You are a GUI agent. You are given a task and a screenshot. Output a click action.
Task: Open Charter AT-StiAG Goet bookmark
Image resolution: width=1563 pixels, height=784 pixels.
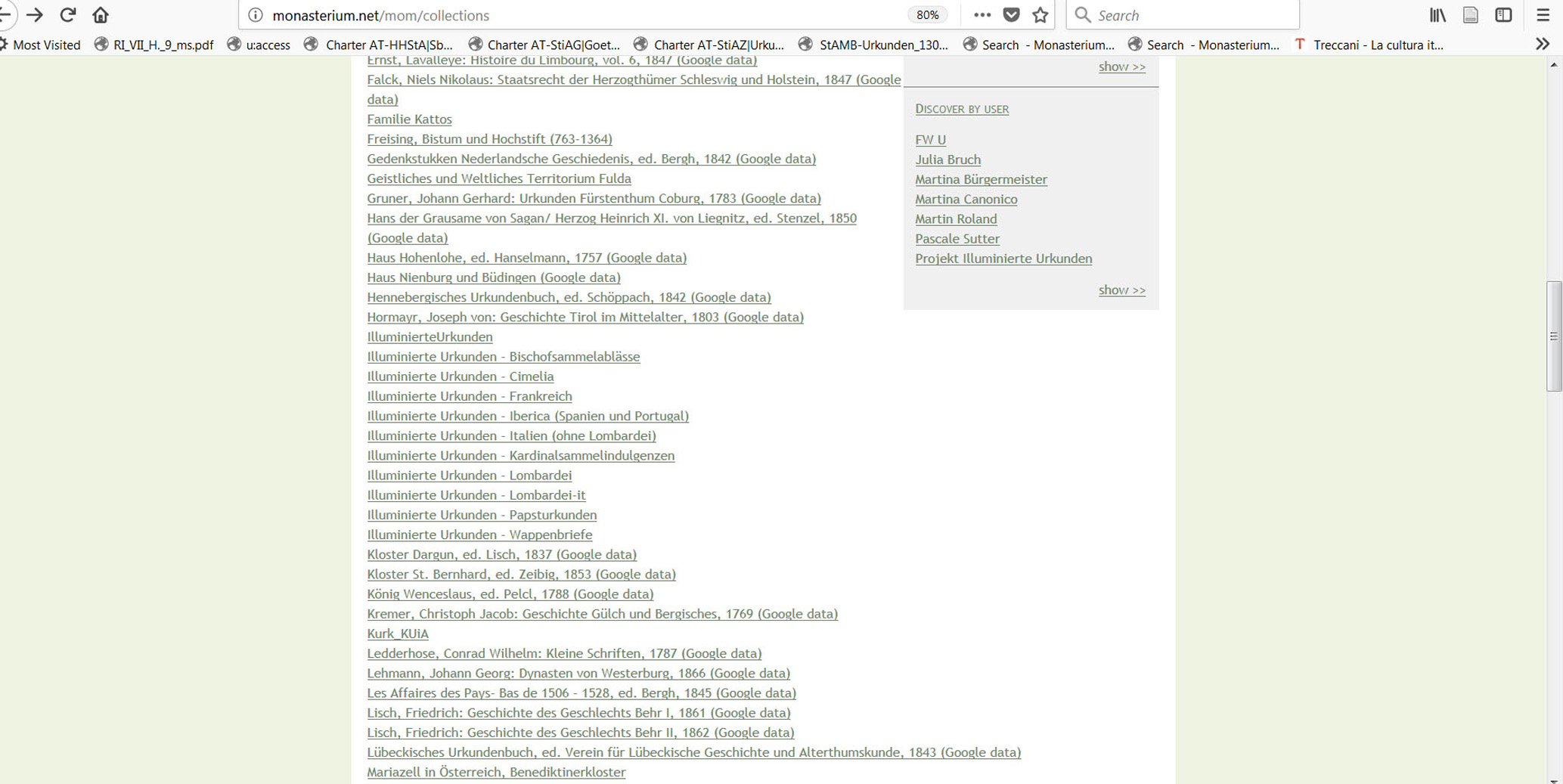point(544,45)
